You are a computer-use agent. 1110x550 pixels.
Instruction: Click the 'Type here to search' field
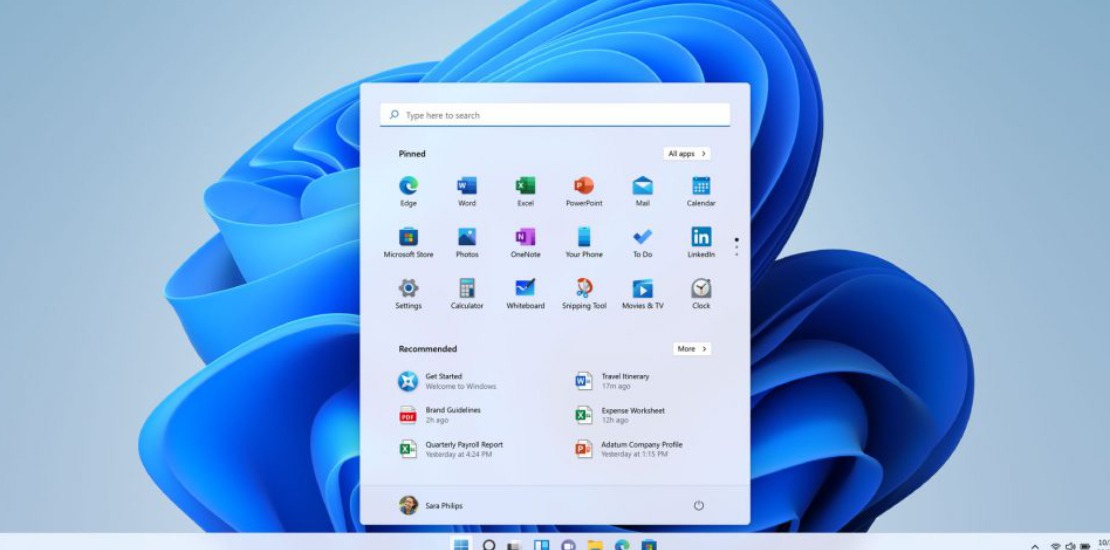pos(555,115)
